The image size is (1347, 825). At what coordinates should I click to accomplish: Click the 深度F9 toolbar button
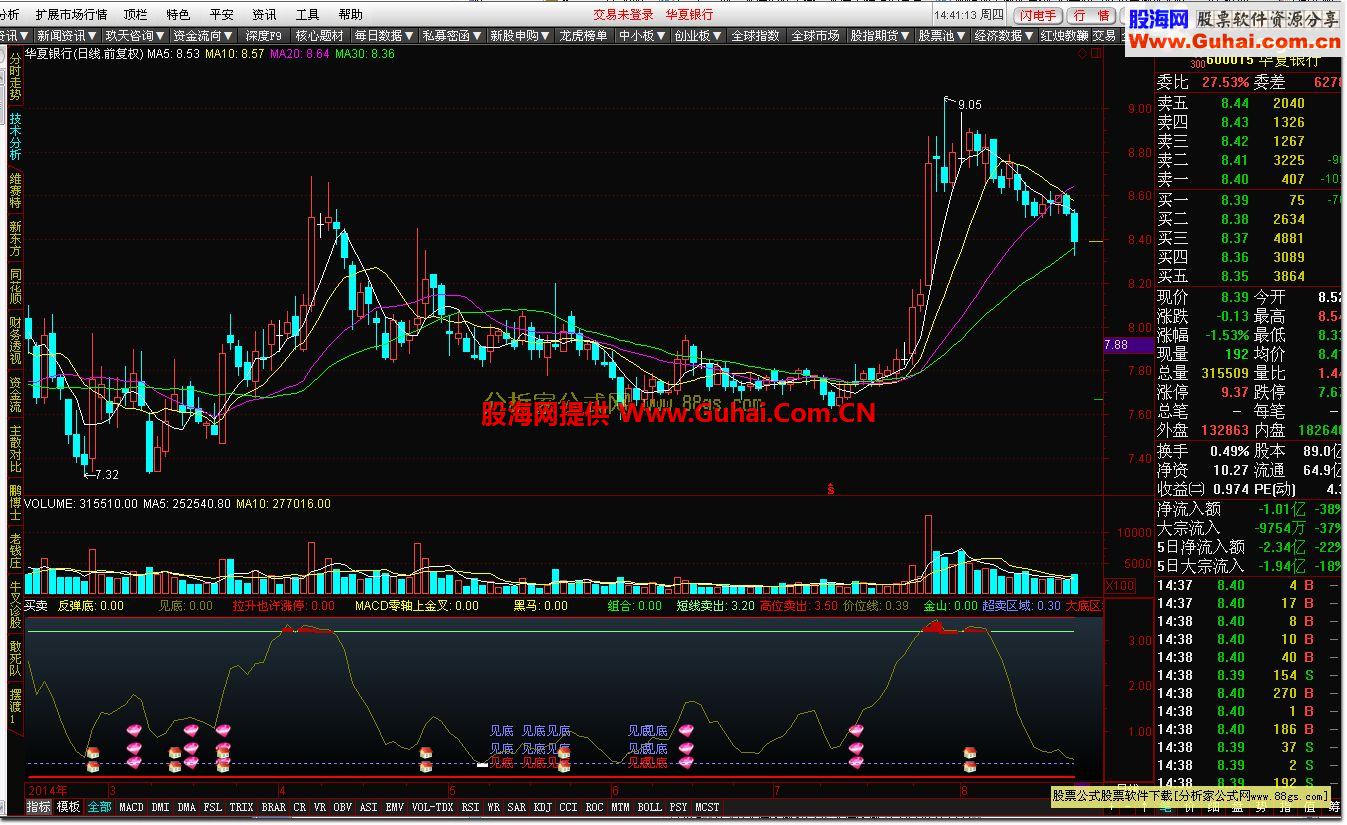(x=263, y=35)
